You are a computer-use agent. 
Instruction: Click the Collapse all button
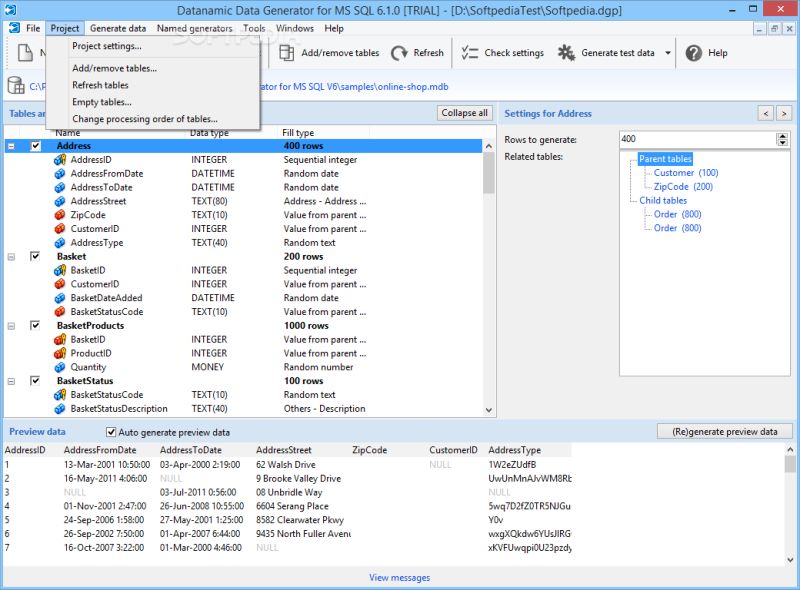[x=464, y=113]
